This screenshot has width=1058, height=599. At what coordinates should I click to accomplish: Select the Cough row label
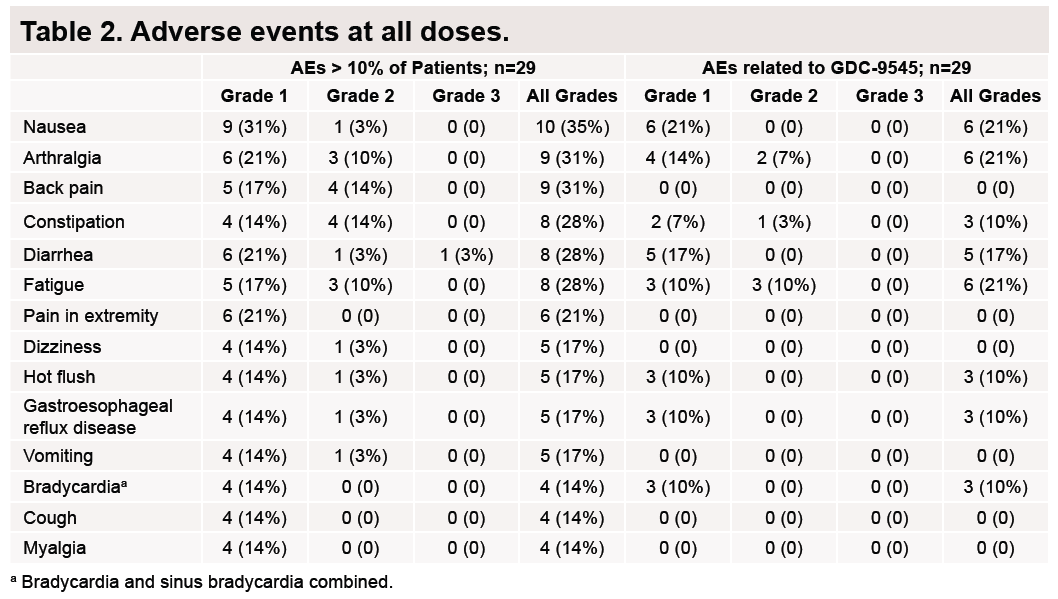[50, 518]
